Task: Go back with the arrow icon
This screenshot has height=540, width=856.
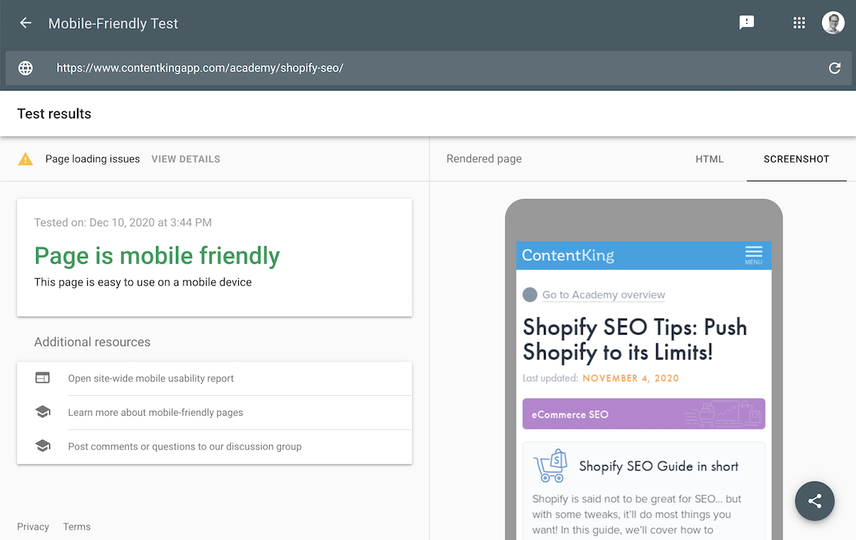Action: click(25, 23)
